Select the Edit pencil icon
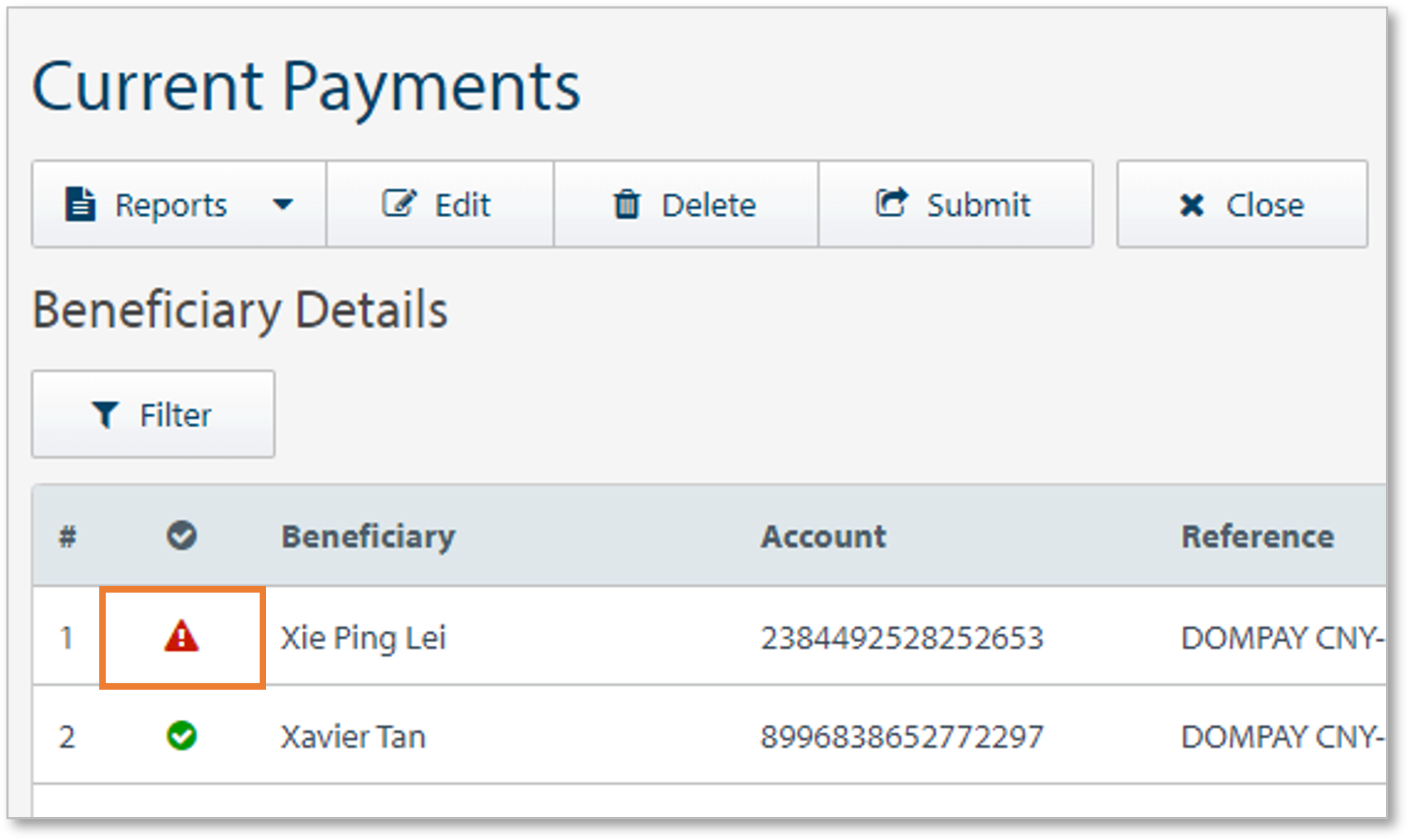The height and width of the screenshot is (840, 1409). [x=401, y=202]
